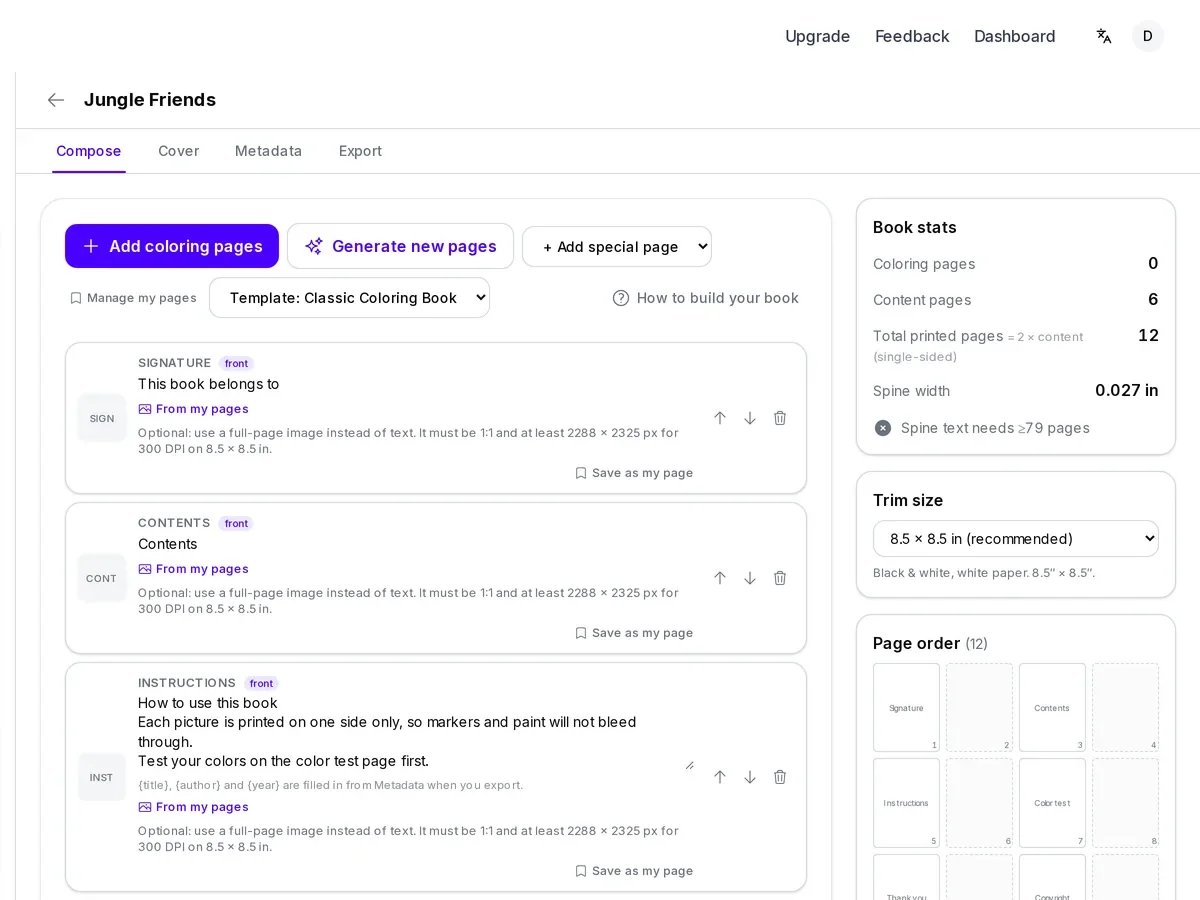
Task: Click the INST page placeholder icon
Action: (102, 777)
